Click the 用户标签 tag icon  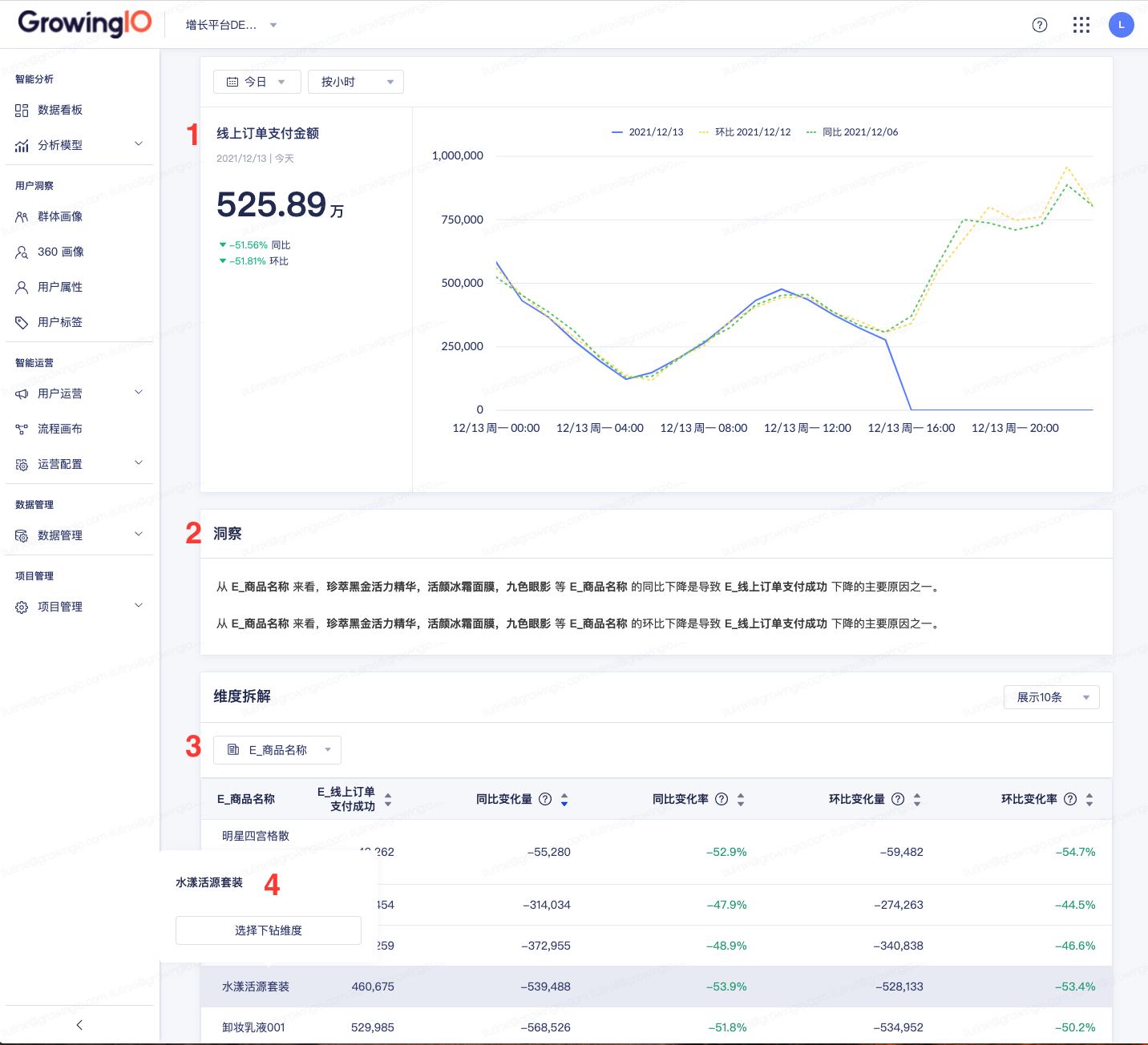click(x=22, y=323)
